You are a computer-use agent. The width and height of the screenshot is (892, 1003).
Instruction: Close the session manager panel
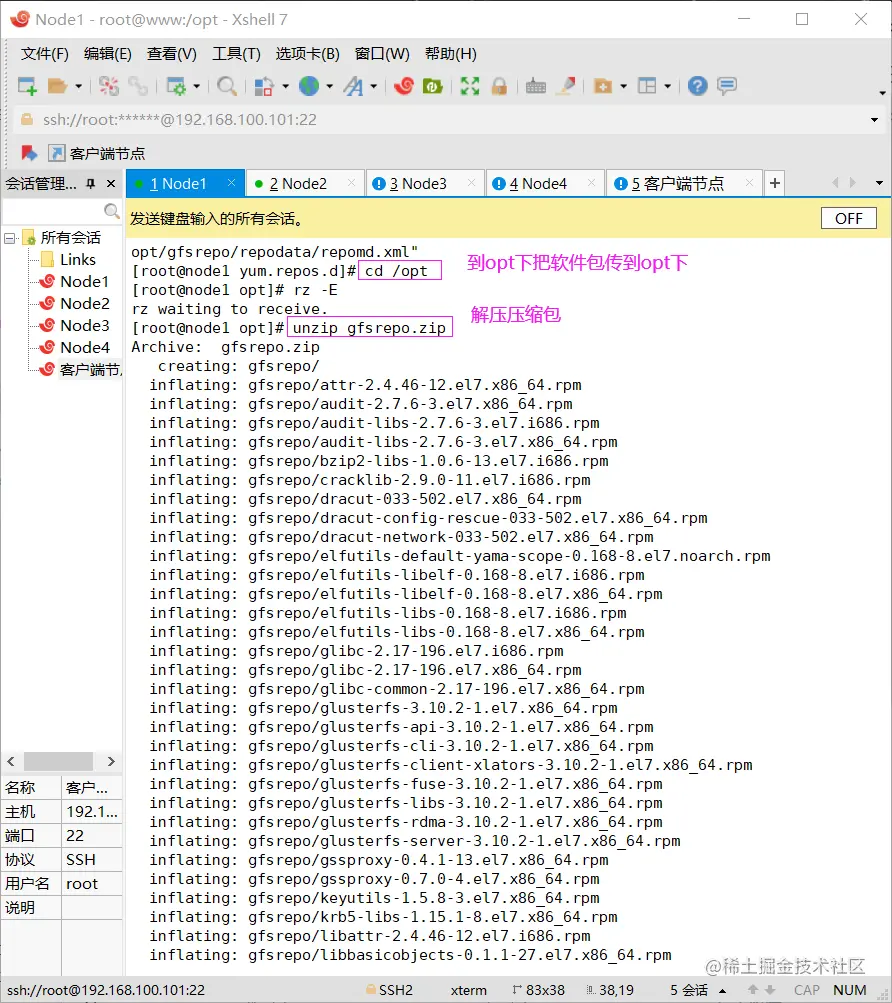[x=111, y=184]
